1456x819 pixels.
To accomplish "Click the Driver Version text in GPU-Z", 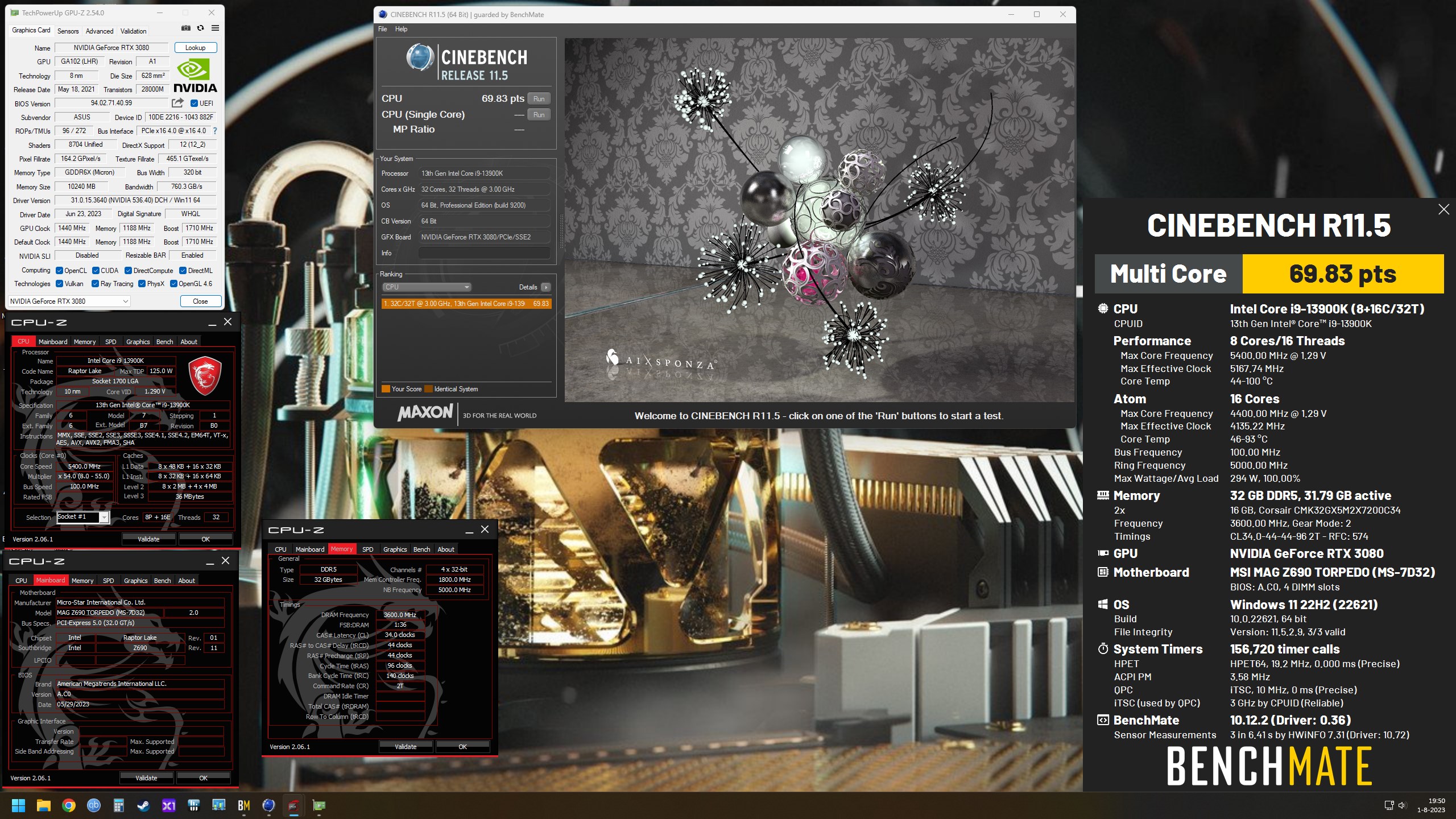I will pyautogui.click(x=135, y=200).
